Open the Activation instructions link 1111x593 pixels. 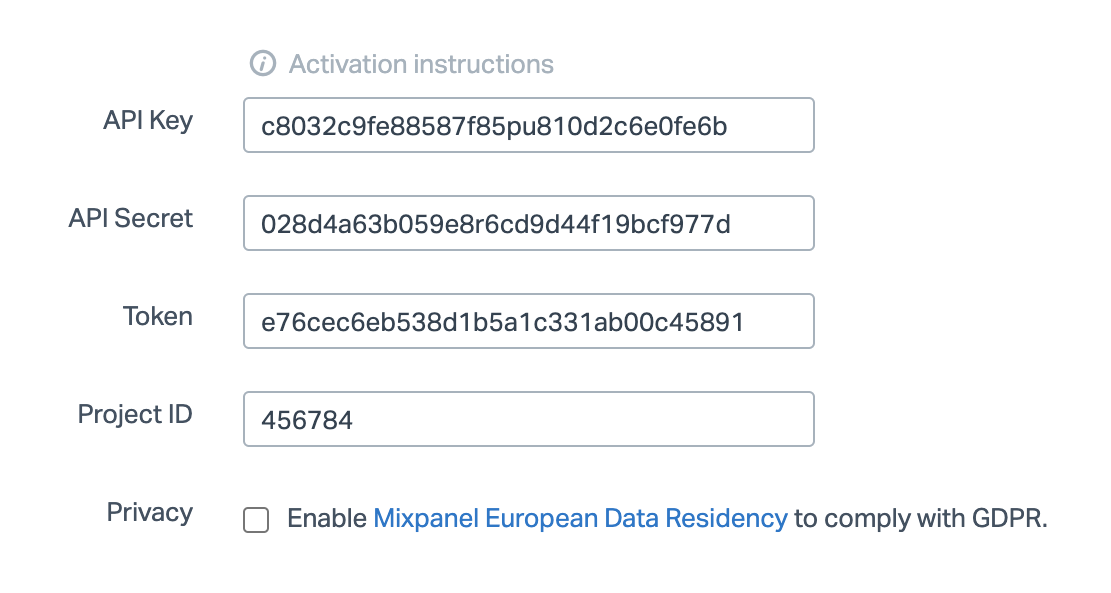(x=421, y=64)
